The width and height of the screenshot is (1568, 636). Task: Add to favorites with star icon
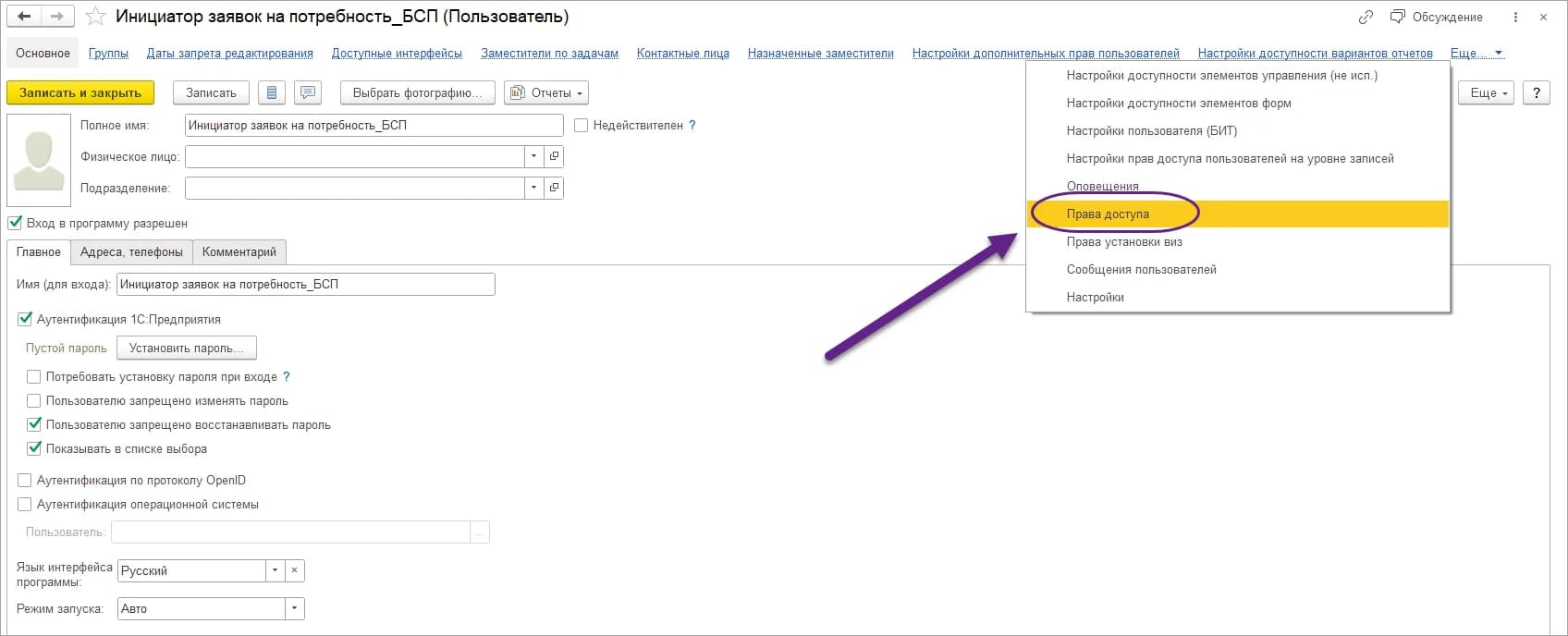point(95,17)
